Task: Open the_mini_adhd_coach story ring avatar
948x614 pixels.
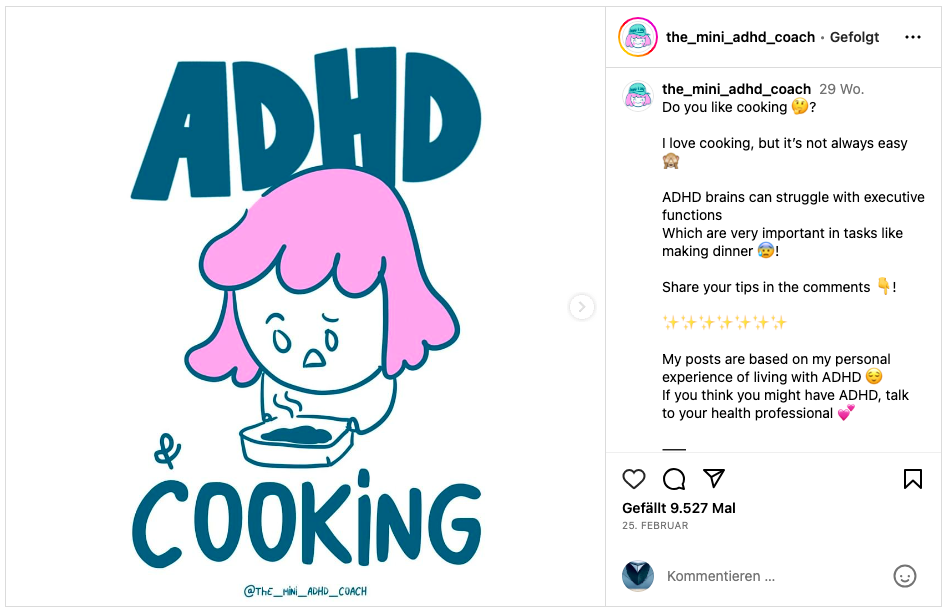Action: tap(638, 37)
